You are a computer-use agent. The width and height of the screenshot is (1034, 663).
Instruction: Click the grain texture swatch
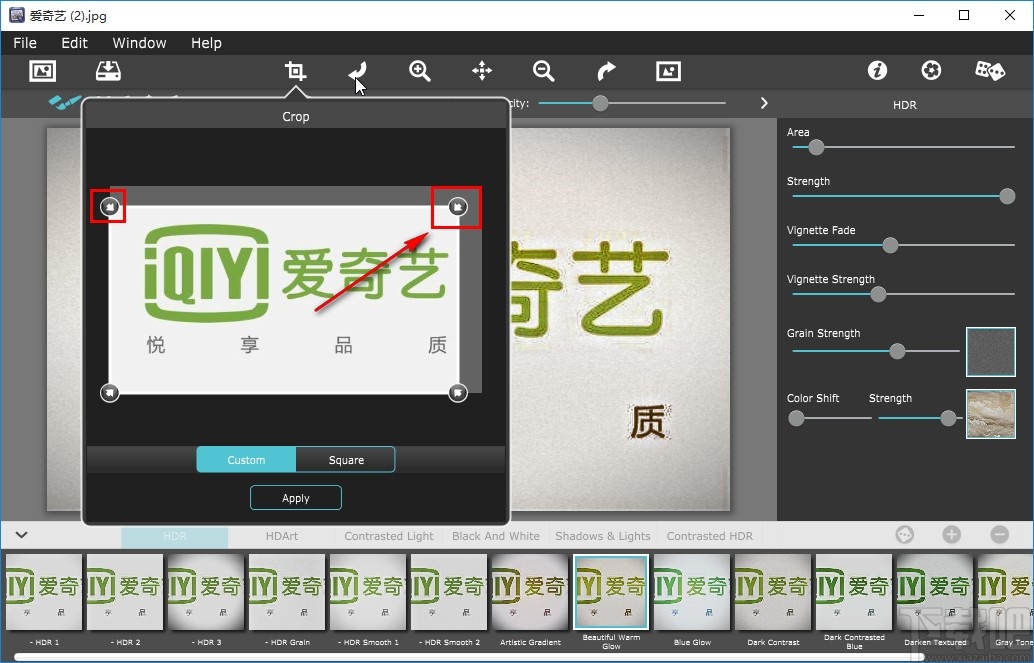pos(990,352)
